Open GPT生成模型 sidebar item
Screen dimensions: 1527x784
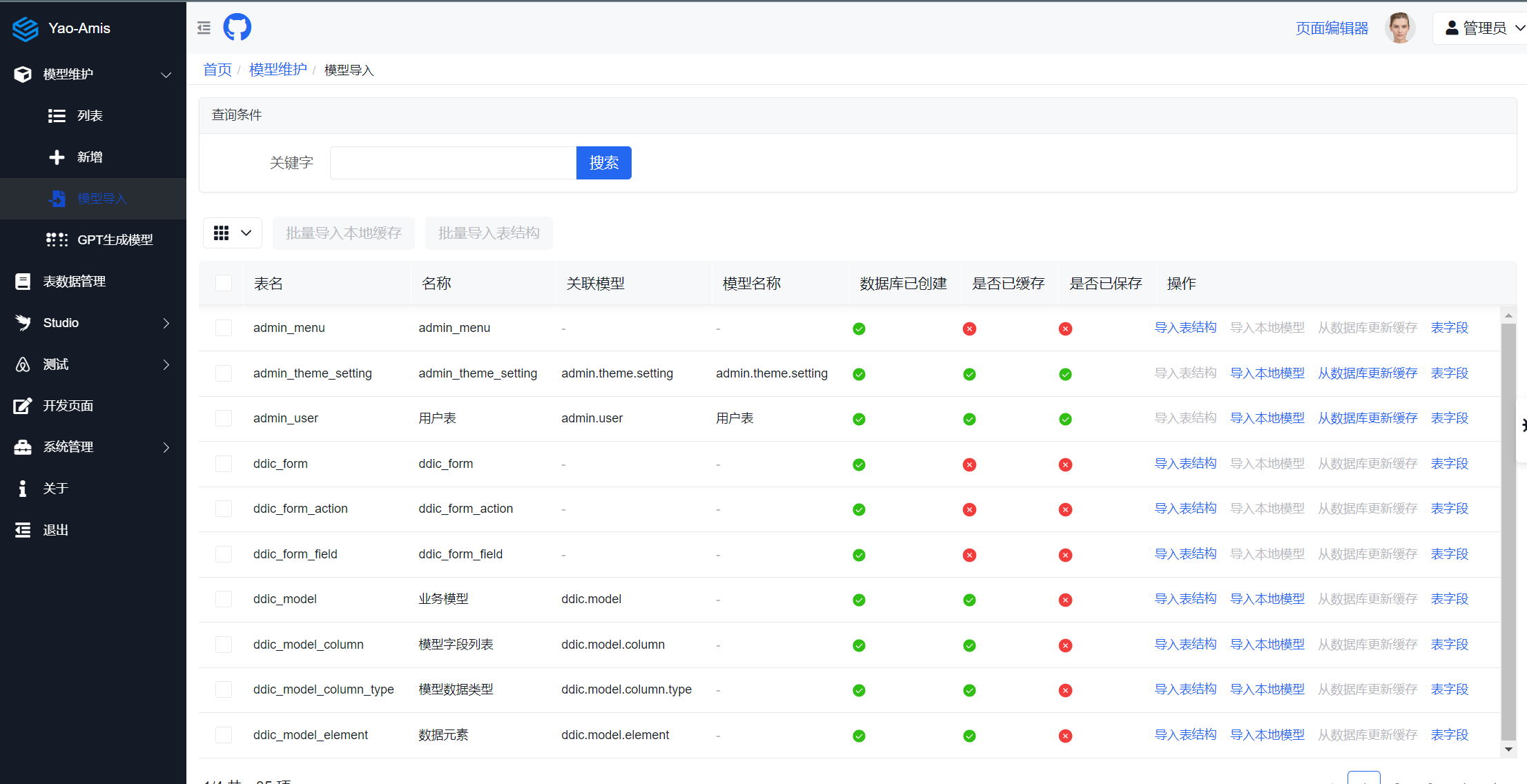click(93, 239)
